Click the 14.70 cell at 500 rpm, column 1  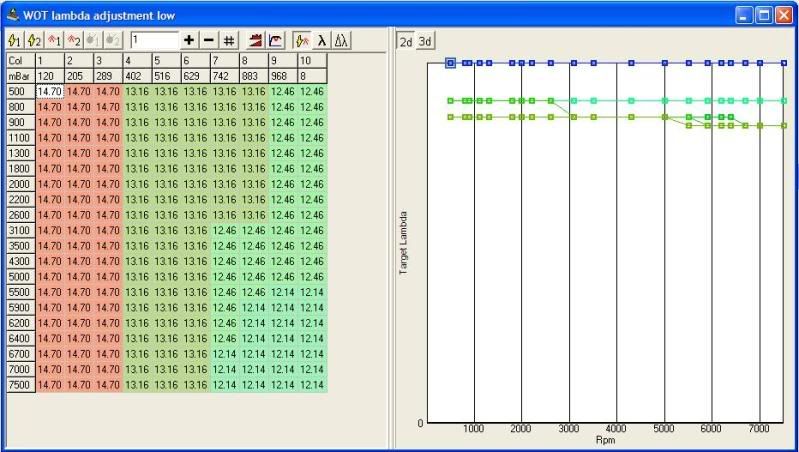[50, 91]
